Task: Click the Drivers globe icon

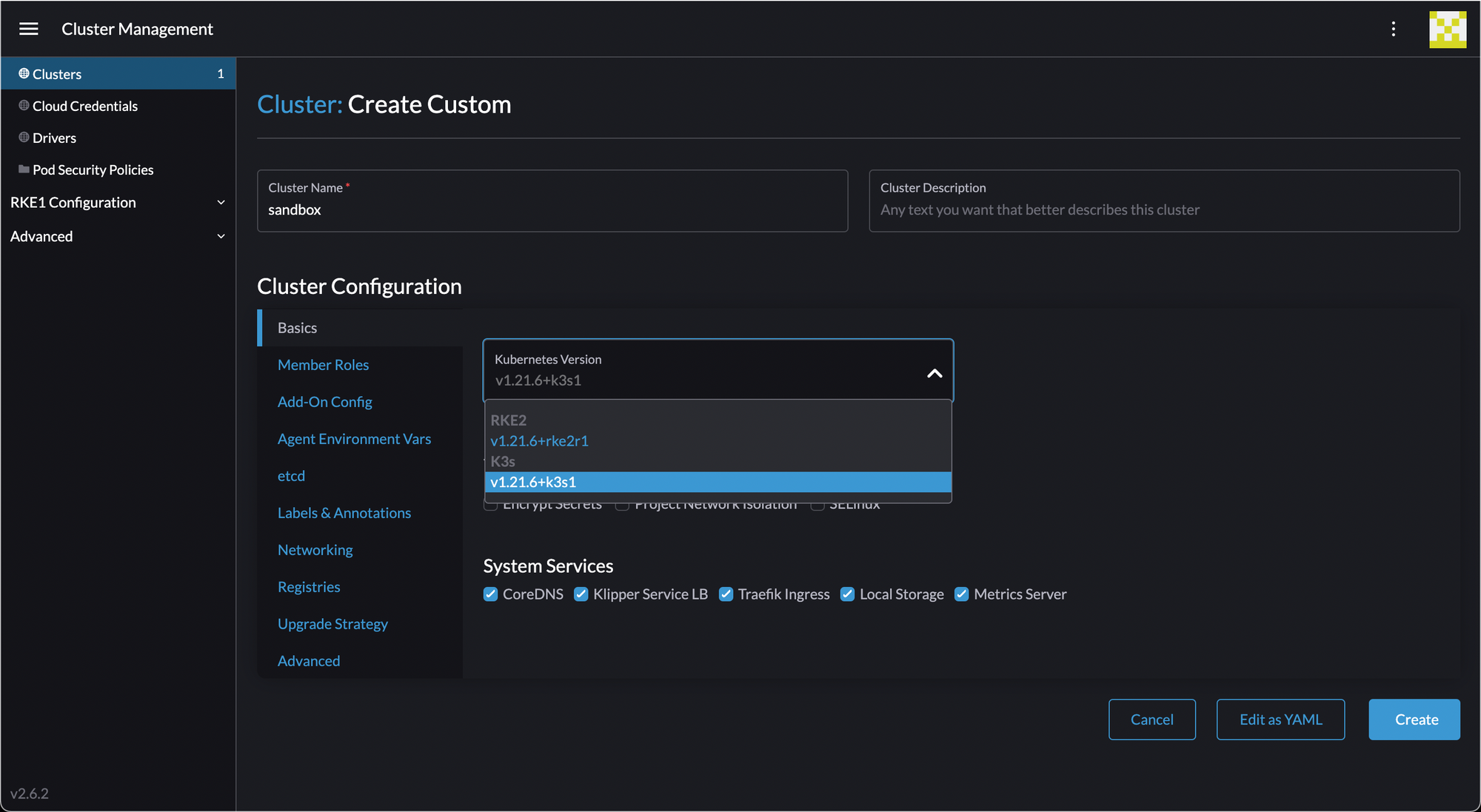Action: 24,138
